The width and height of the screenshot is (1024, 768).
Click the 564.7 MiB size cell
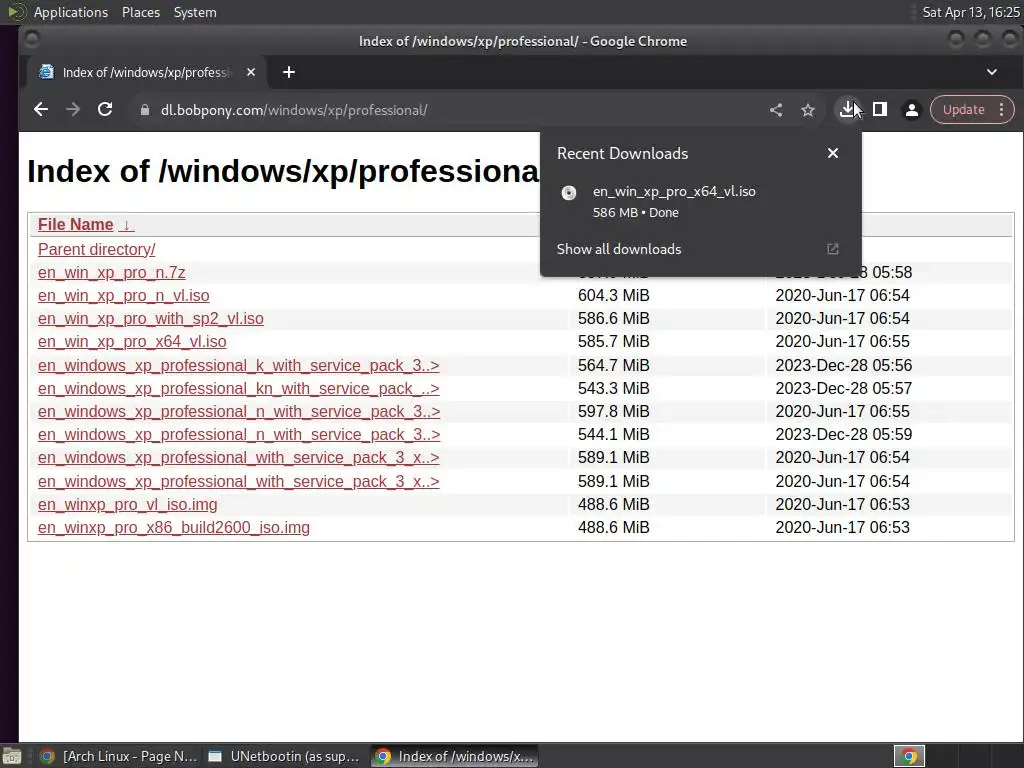pos(613,366)
